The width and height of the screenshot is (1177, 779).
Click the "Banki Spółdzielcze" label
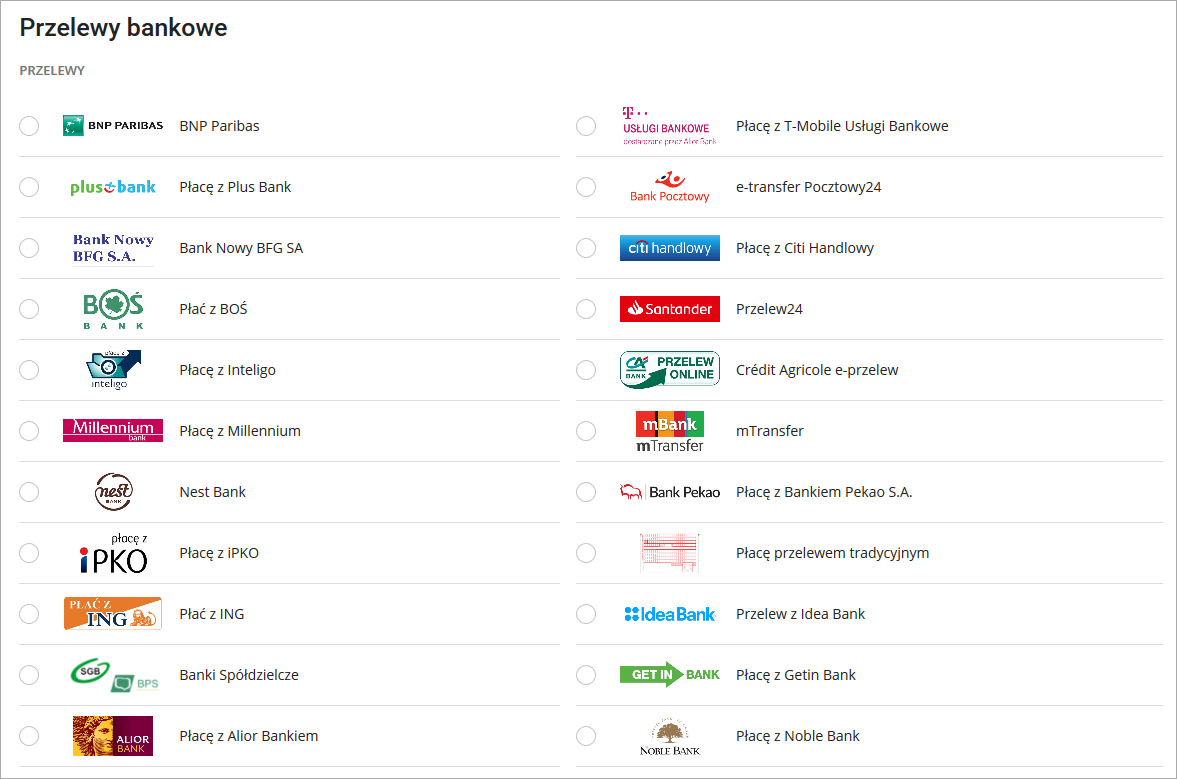pos(238,675)
